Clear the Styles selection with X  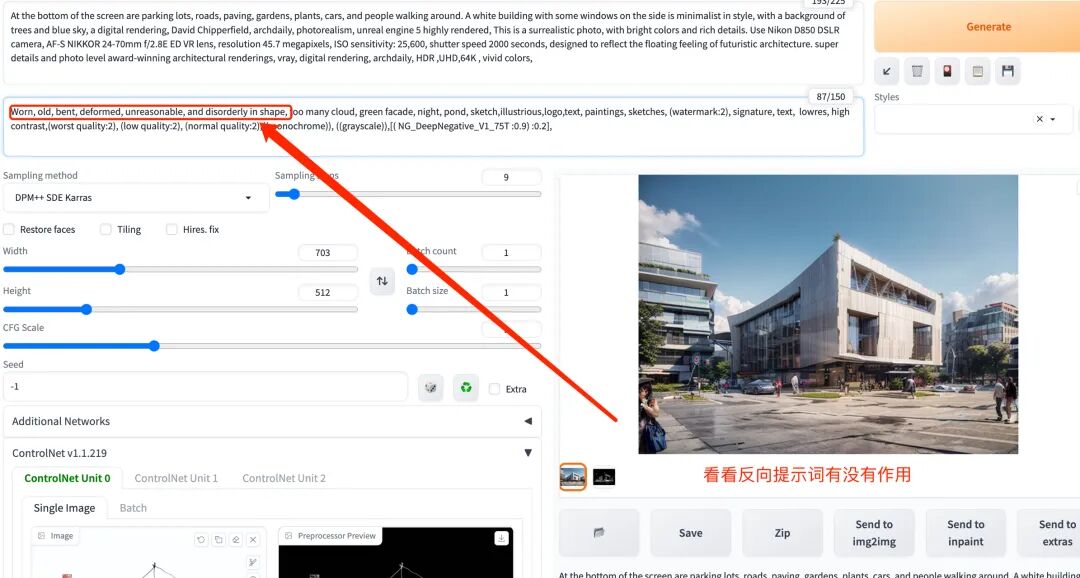pyautogui.click(x=1039, y=119)
